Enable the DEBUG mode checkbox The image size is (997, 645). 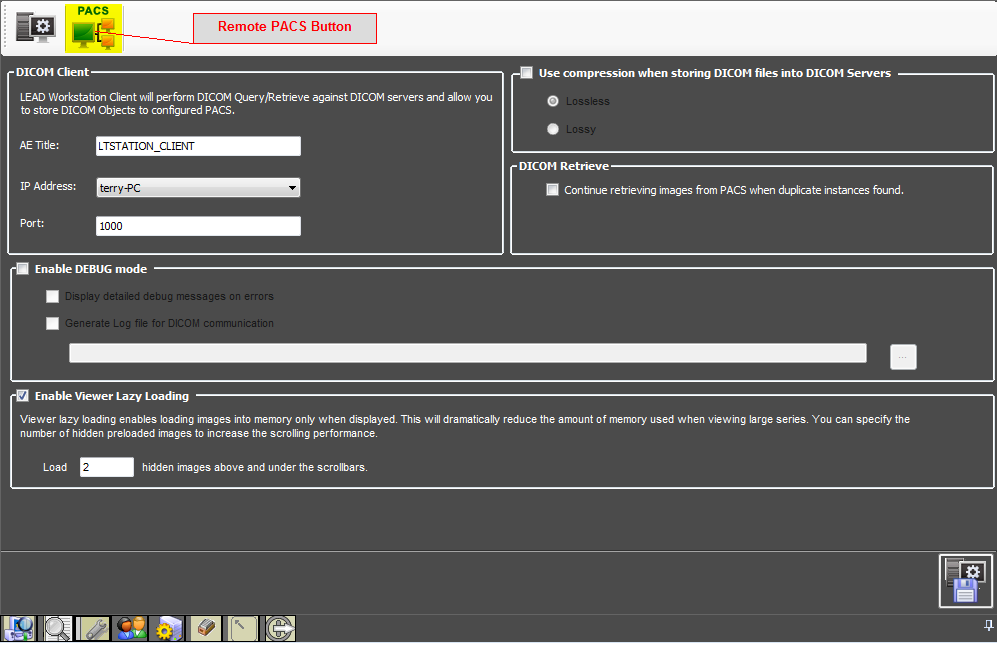[23, 269]
